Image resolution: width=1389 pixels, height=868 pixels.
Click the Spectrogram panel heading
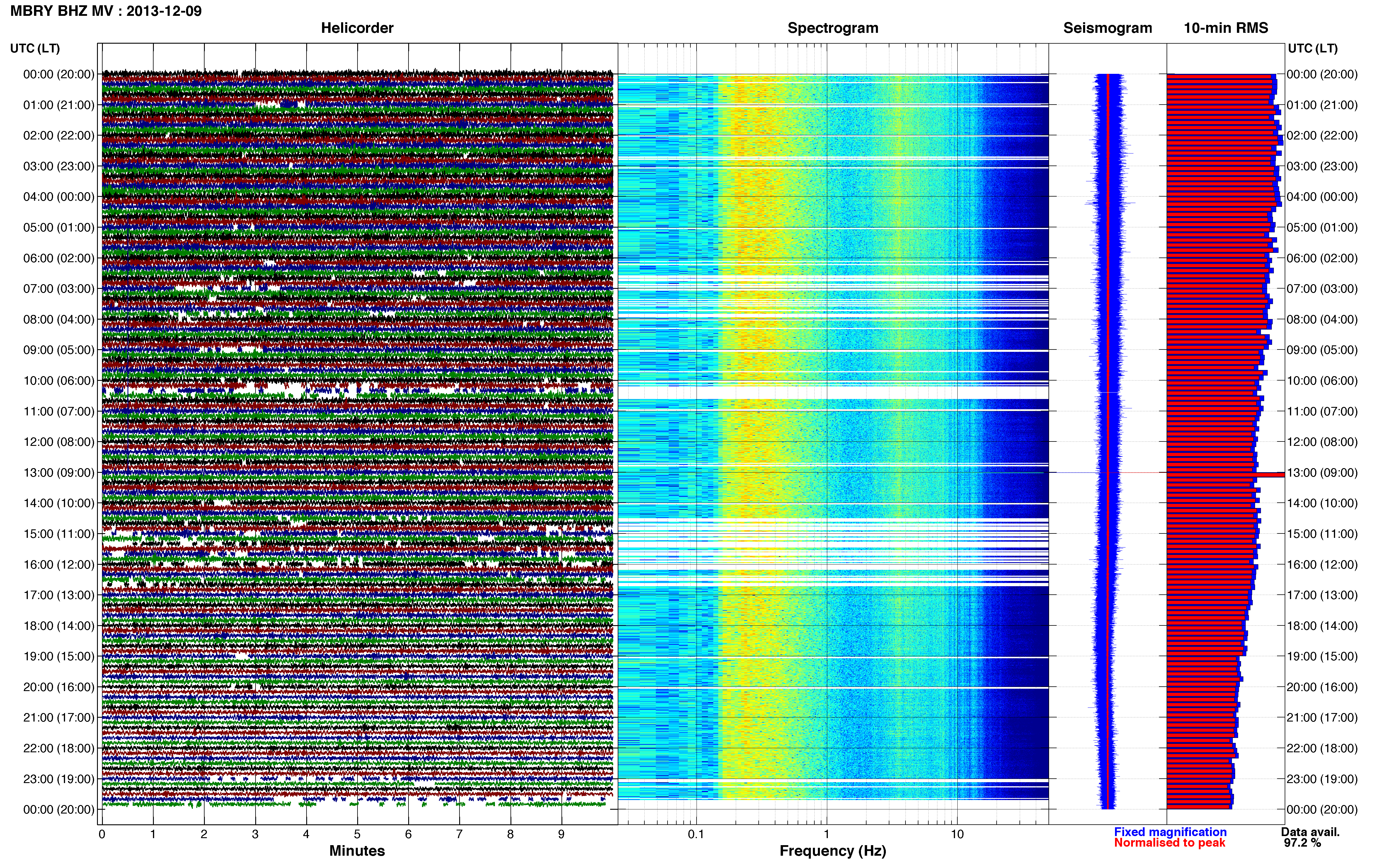833,28
